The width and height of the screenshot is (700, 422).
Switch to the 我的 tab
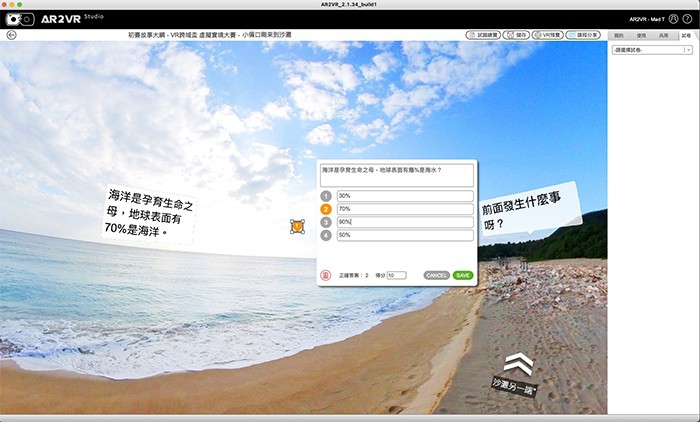point(619,35)
